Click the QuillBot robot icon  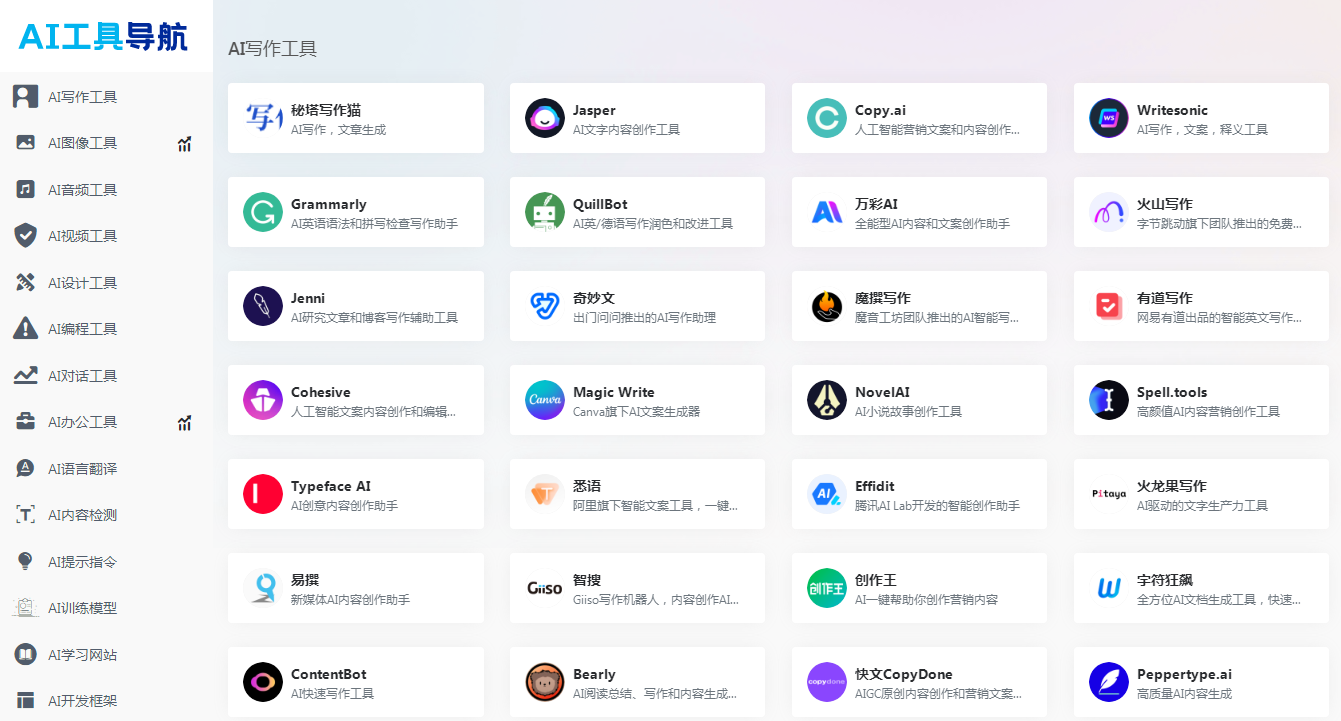click(x=545, y=212)
